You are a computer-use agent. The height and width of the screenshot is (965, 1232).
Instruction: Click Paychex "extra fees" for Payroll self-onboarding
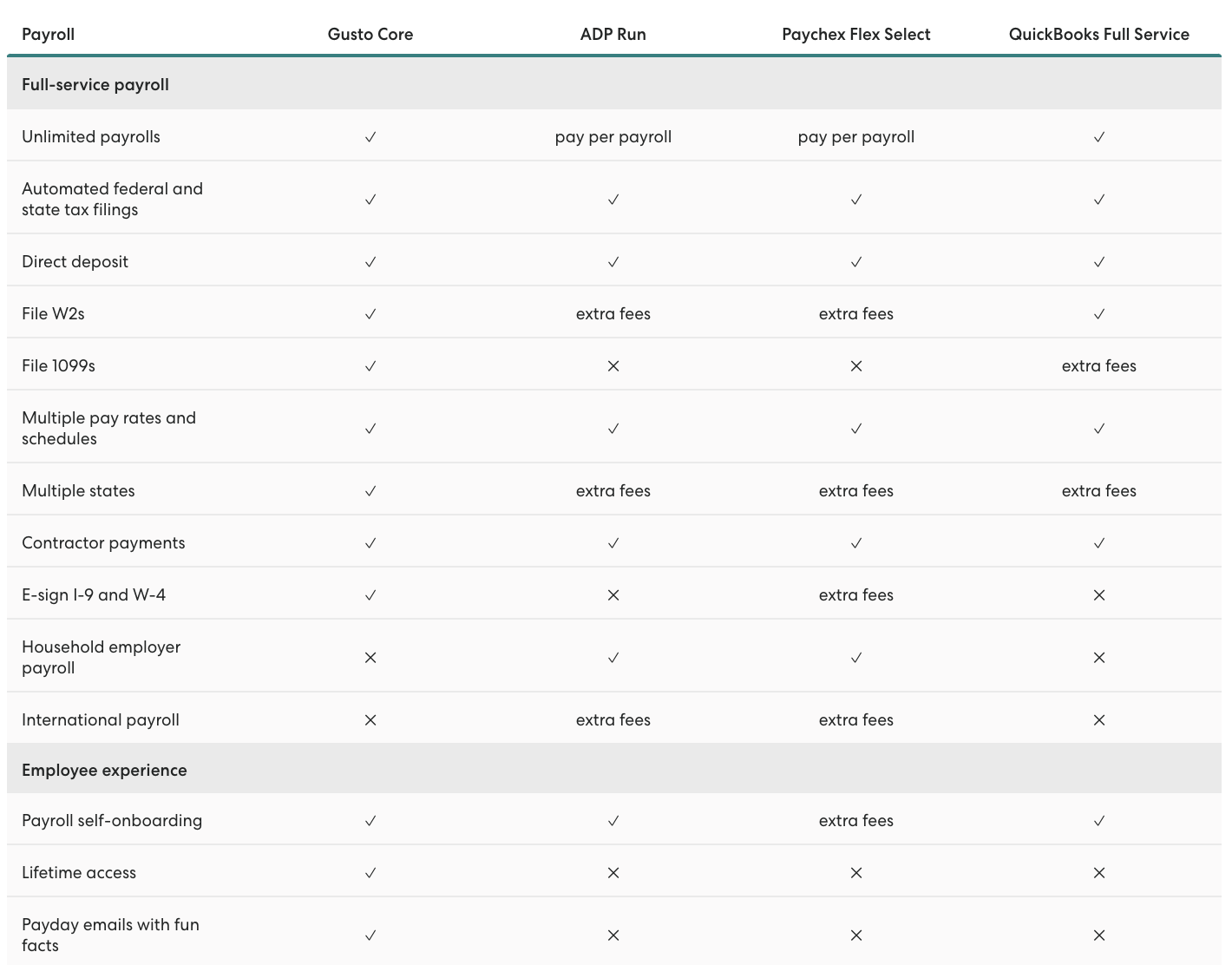pyautogui.click(x=856, y=821)
